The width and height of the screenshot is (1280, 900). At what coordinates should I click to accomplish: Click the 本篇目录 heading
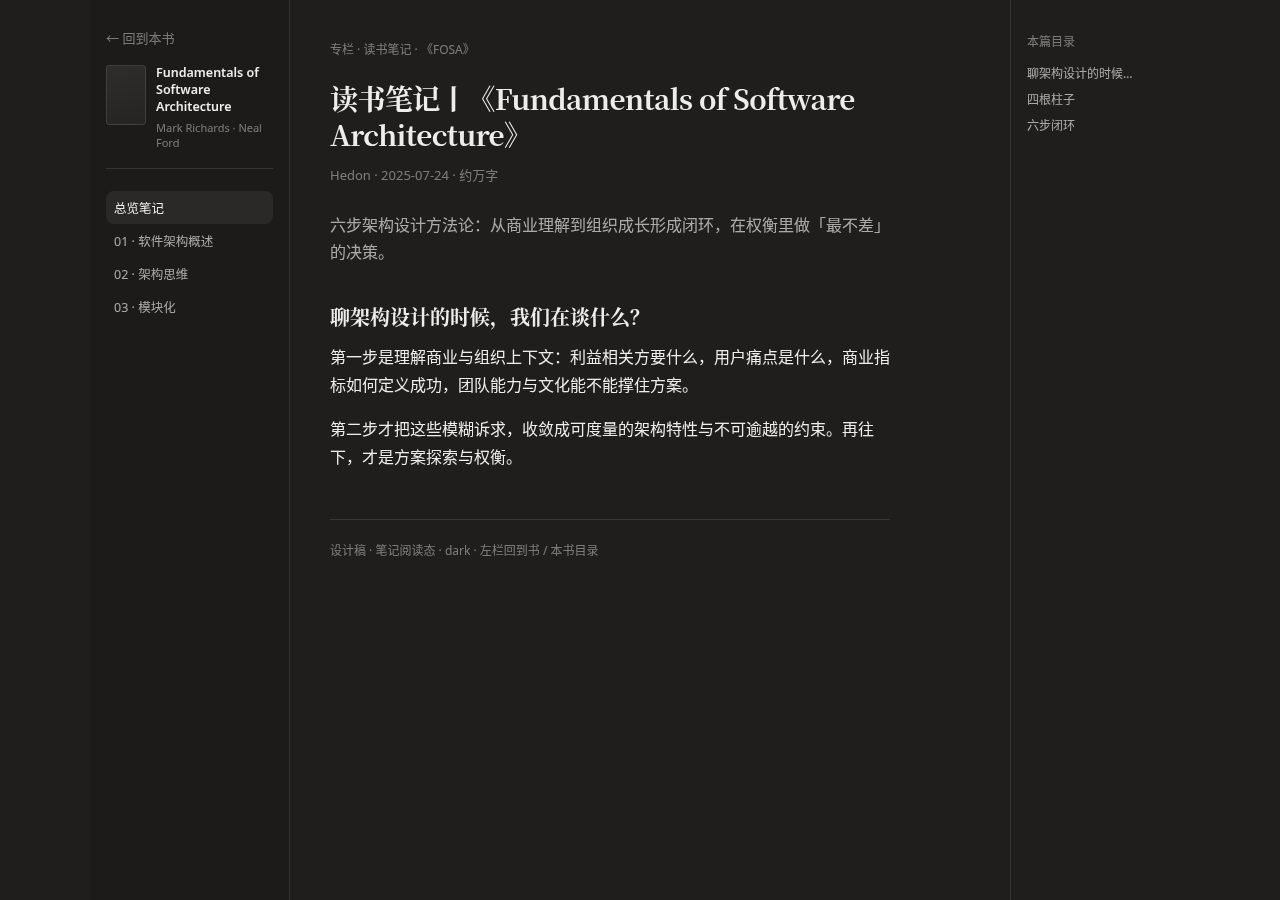[1051, 41]
